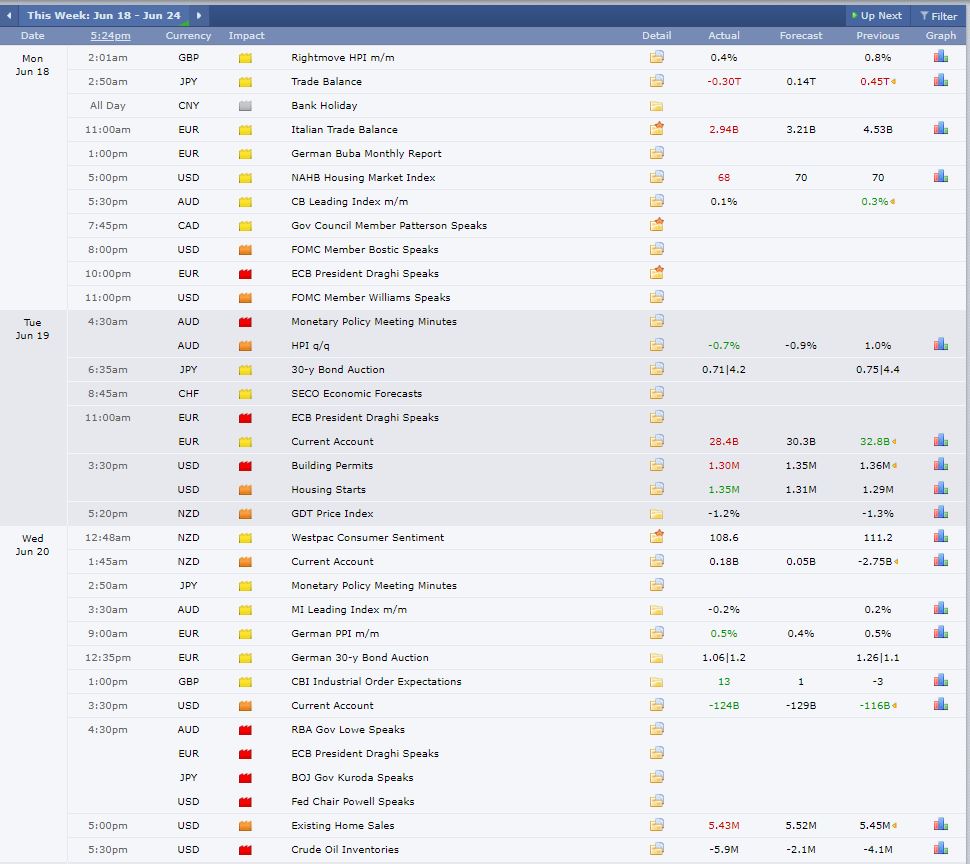Screen dimensions: 970x864
Task: Open graph for Building Permits
Action: (x=940, y=465)
